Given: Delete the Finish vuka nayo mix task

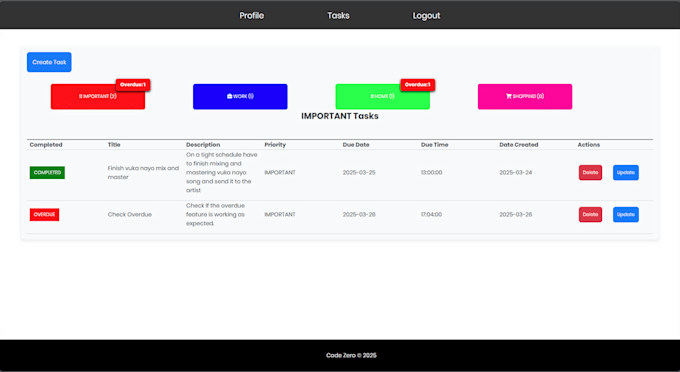Looking at the screenshot, I should (x=590, y=173).
